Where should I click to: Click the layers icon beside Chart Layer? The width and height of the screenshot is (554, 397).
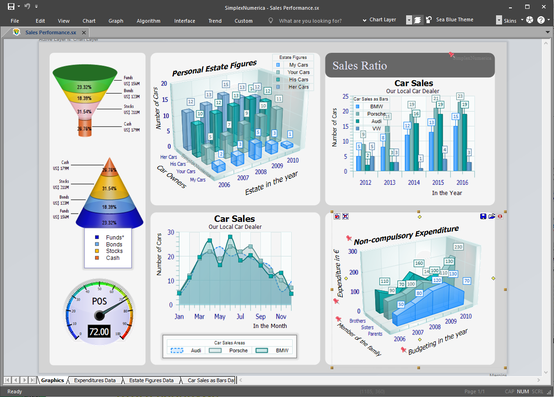point(417,20)
